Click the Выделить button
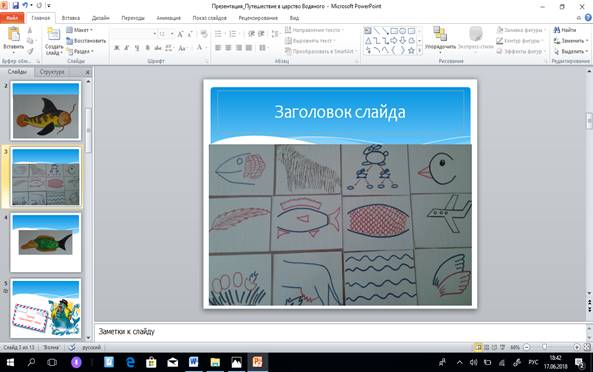This screenshot has height=372, width=593. [571, 51]
